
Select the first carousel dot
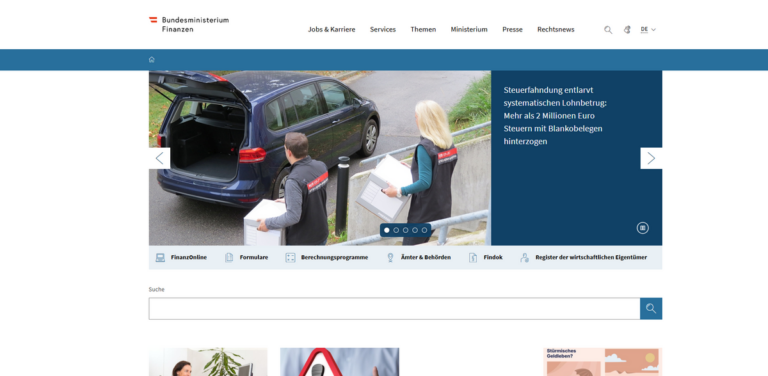[387, 230]
